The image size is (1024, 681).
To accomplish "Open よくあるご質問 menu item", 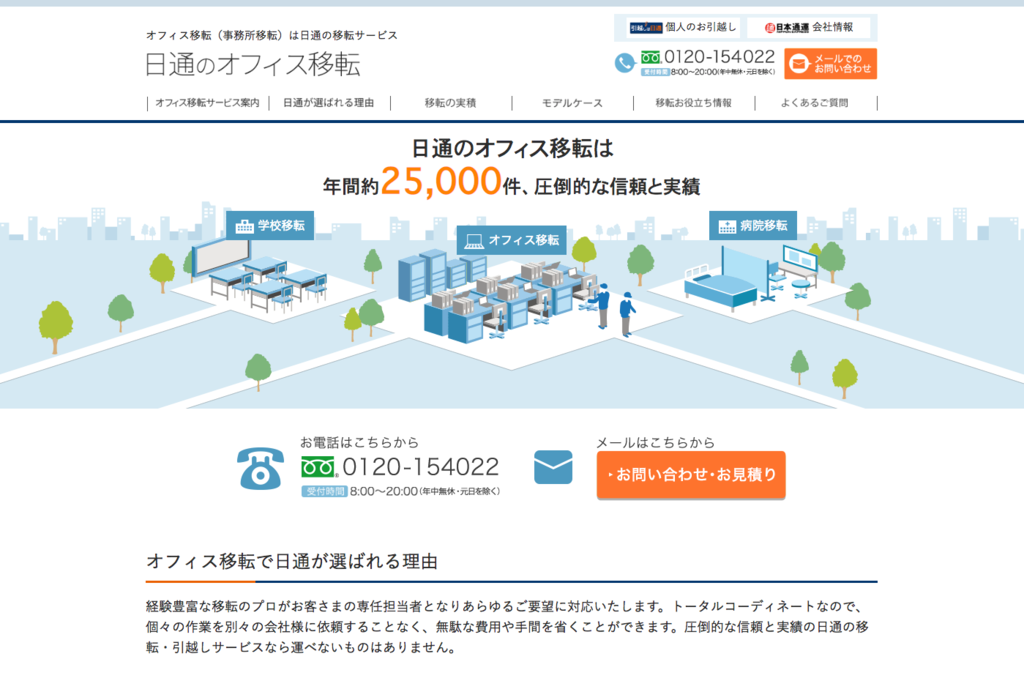I will tap(815, 103).
